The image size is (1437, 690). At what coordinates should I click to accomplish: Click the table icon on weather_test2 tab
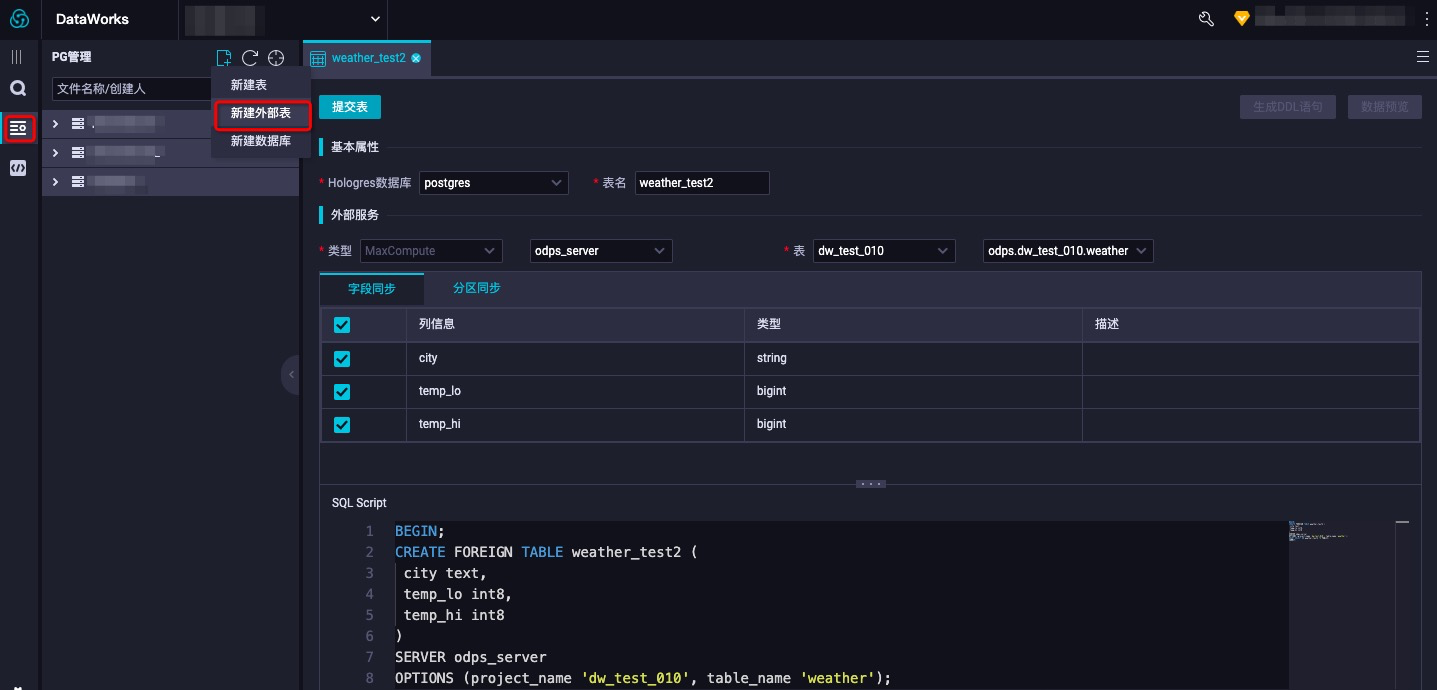318,58
